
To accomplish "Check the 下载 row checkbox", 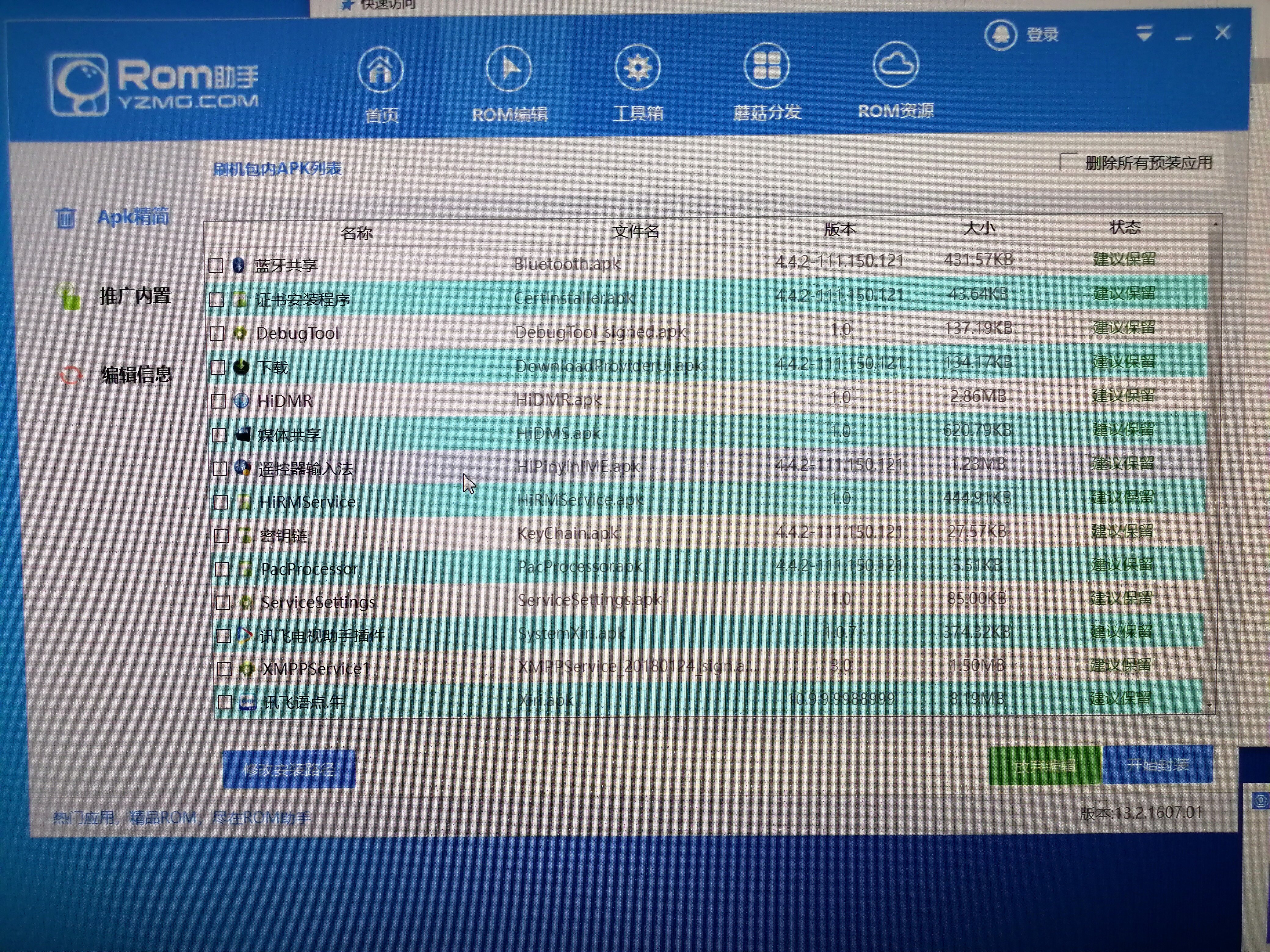I will click(218, 367).
